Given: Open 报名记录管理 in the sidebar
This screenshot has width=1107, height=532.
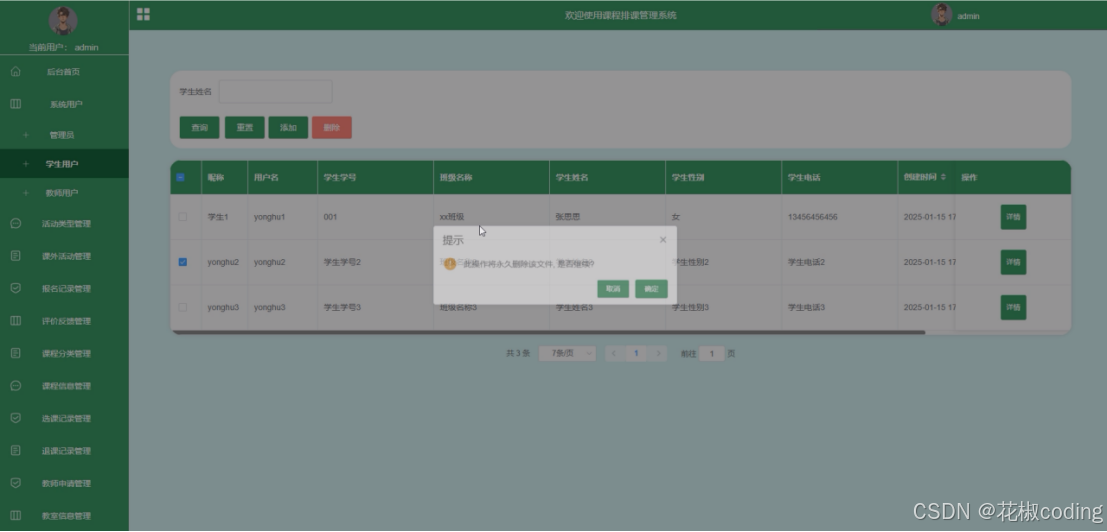Looking at the screenshot, I should pyautogui.click(x=64, y=289).
